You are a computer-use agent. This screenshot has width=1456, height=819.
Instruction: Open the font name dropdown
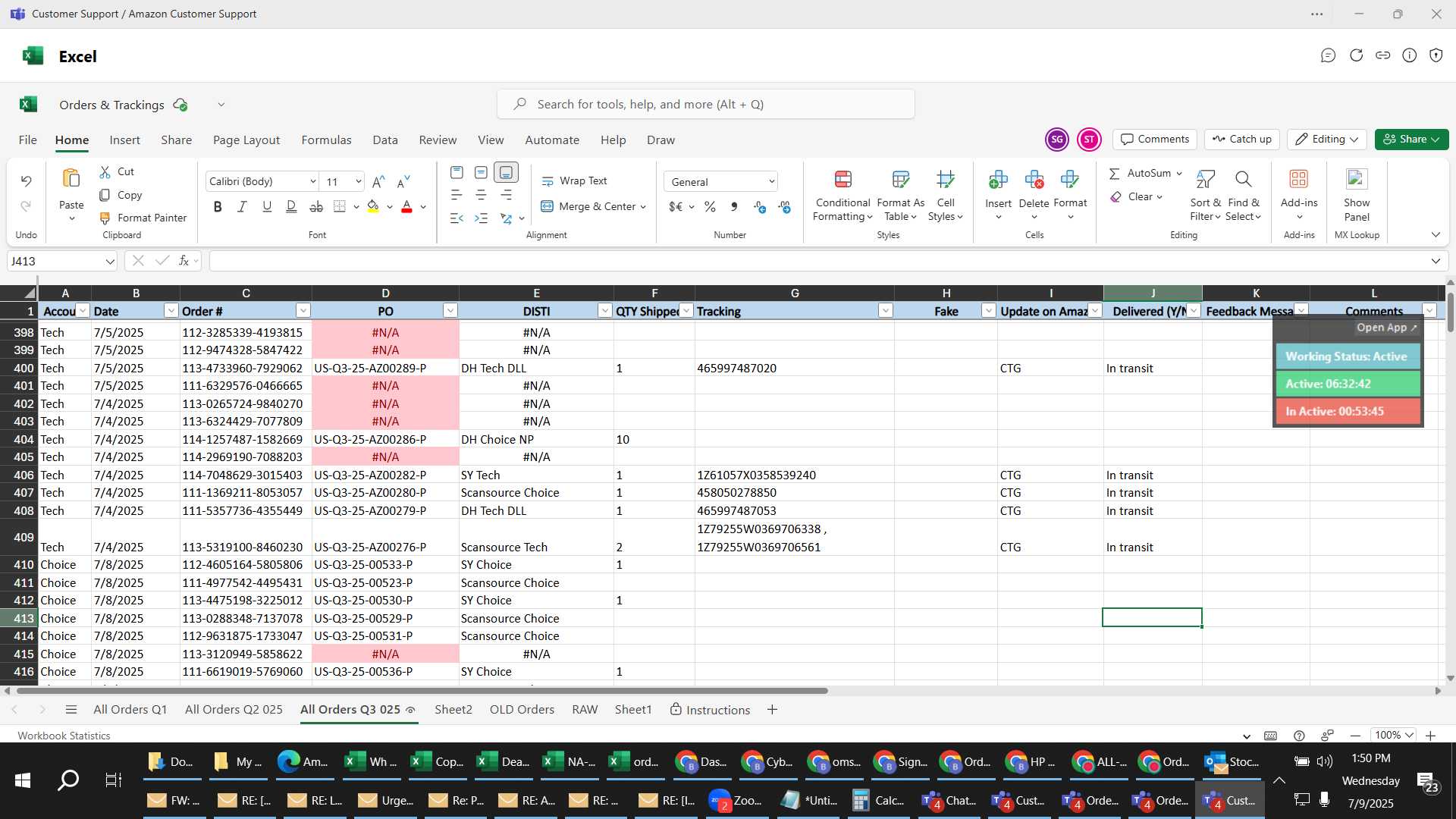pyautogui.click(x=312, y=181)
